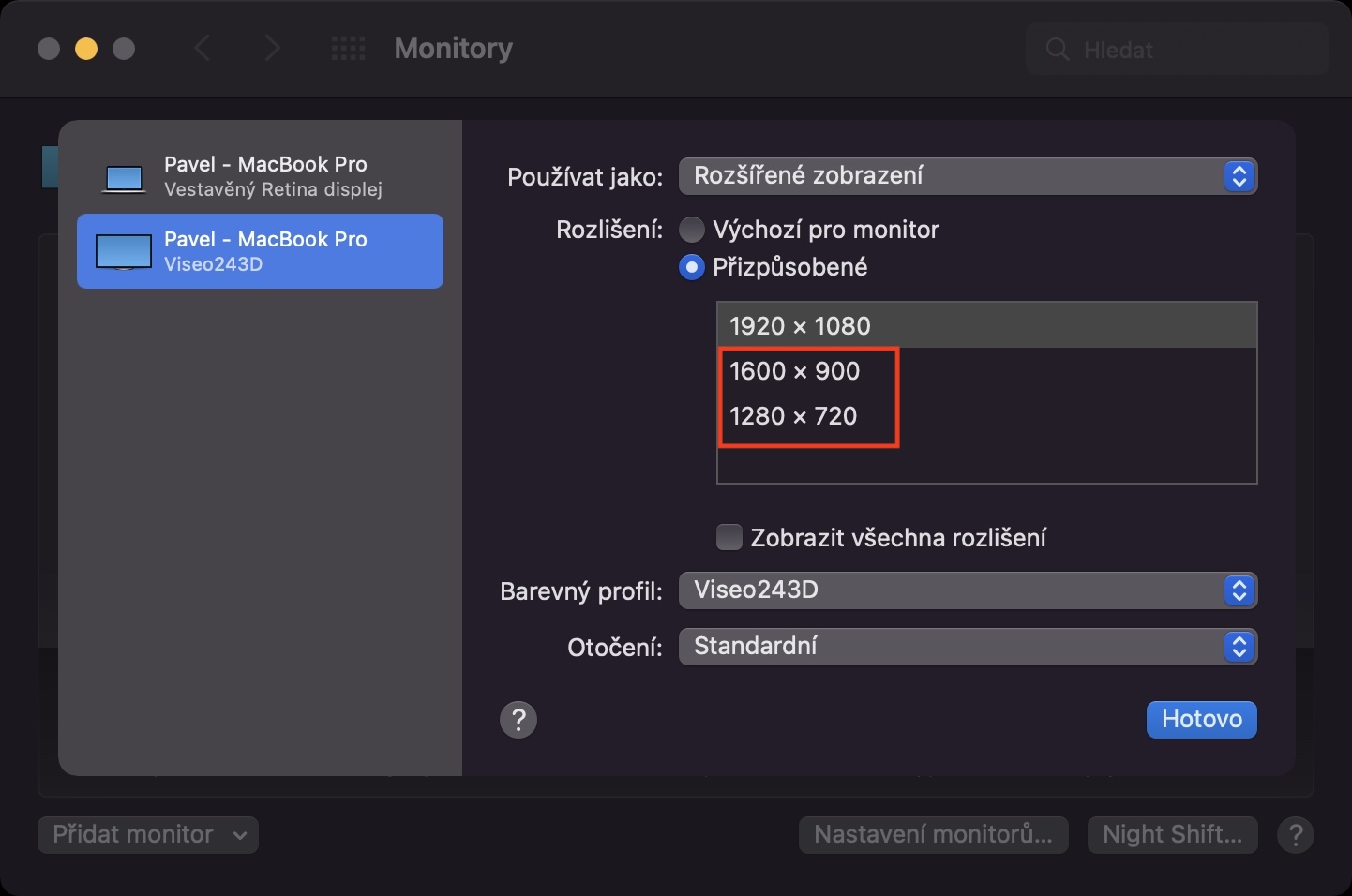This screenshot has height=896, width=1352.
Task: Choose the 1280 × 720 resolution
Action: tap(793, 416)
